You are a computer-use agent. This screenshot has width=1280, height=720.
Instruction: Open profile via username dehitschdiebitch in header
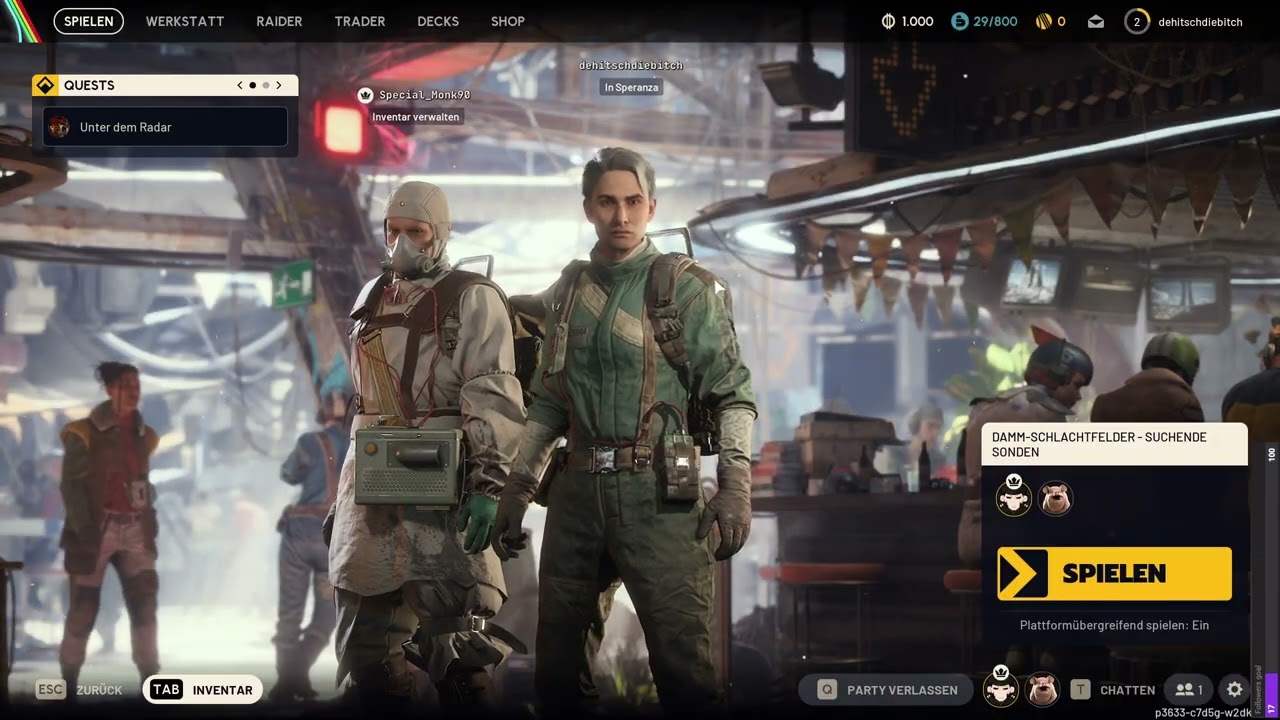tap(1200, 21)
